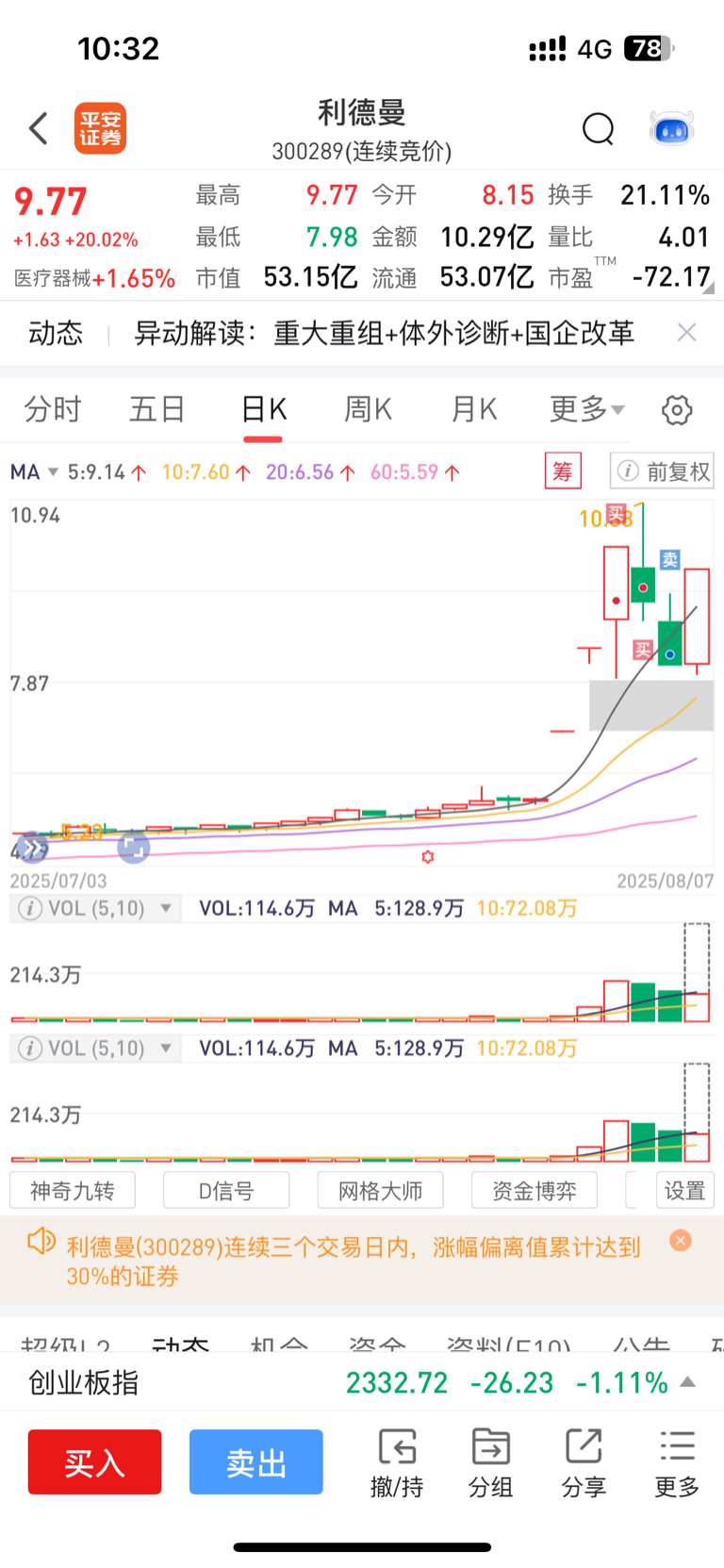The height and width of the screenshot is (1568, 724).
Task: Tap the fullscreen expand chart icon
Action: point(133,849)
